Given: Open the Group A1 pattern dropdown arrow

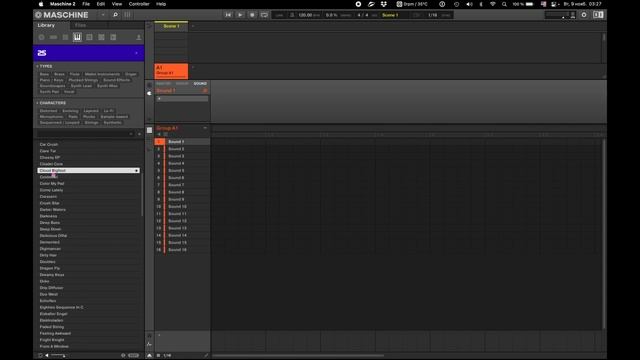Looking at the screenshot, I should [205, 128].
